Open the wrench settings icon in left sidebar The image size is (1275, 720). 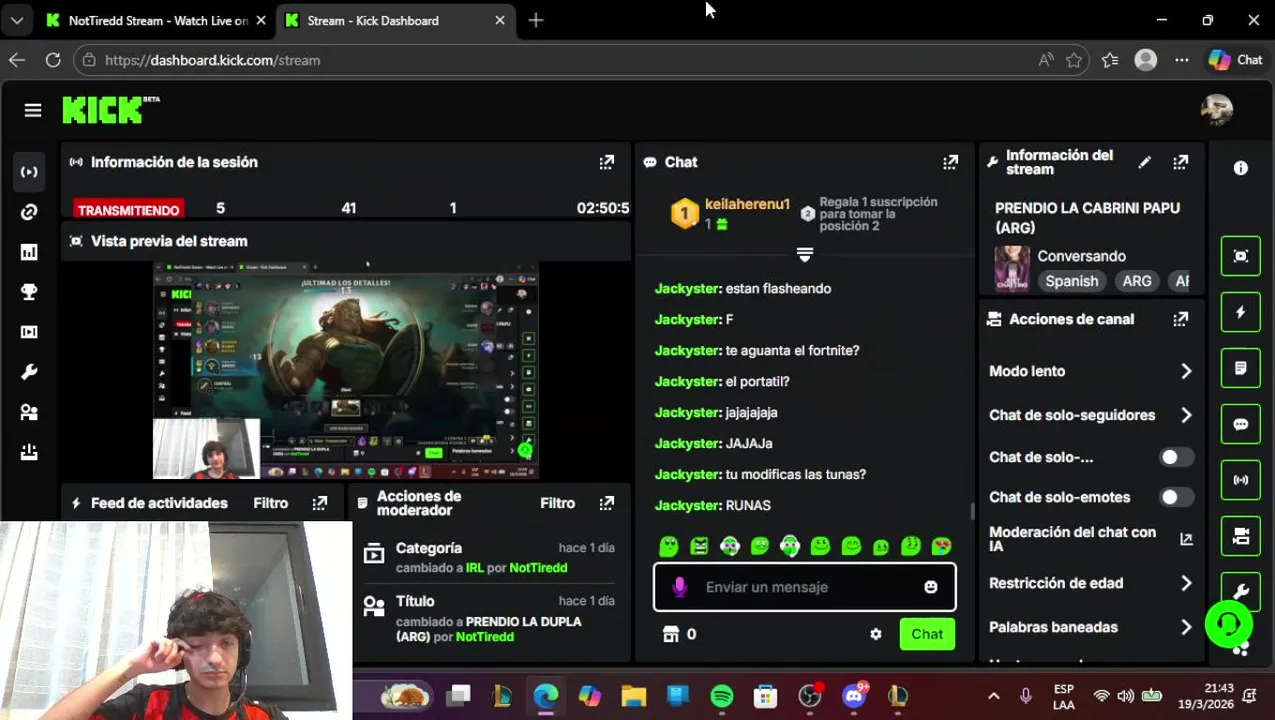(29, 372)
